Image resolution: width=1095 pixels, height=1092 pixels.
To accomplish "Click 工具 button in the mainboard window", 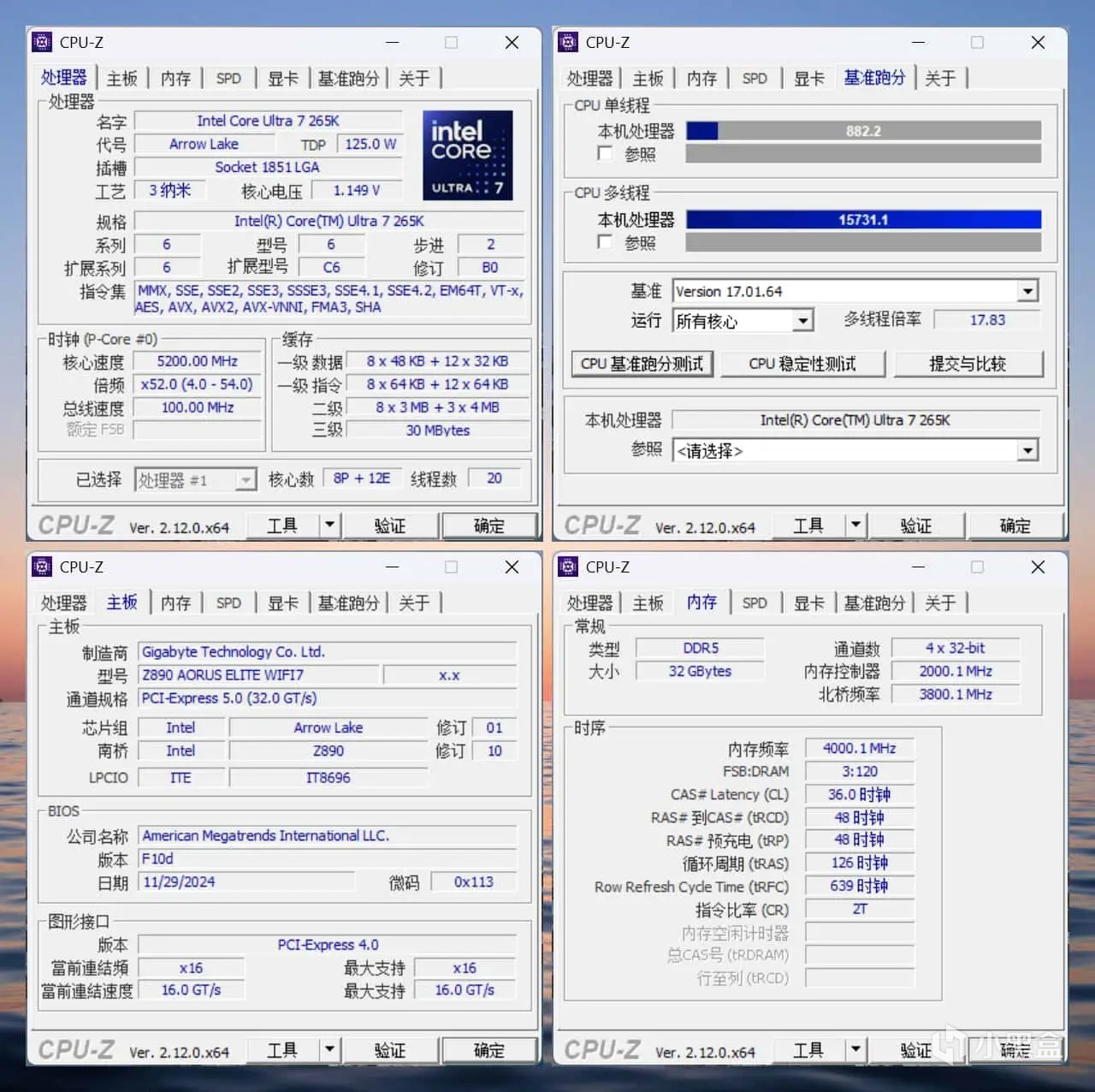I will 282,1050.
